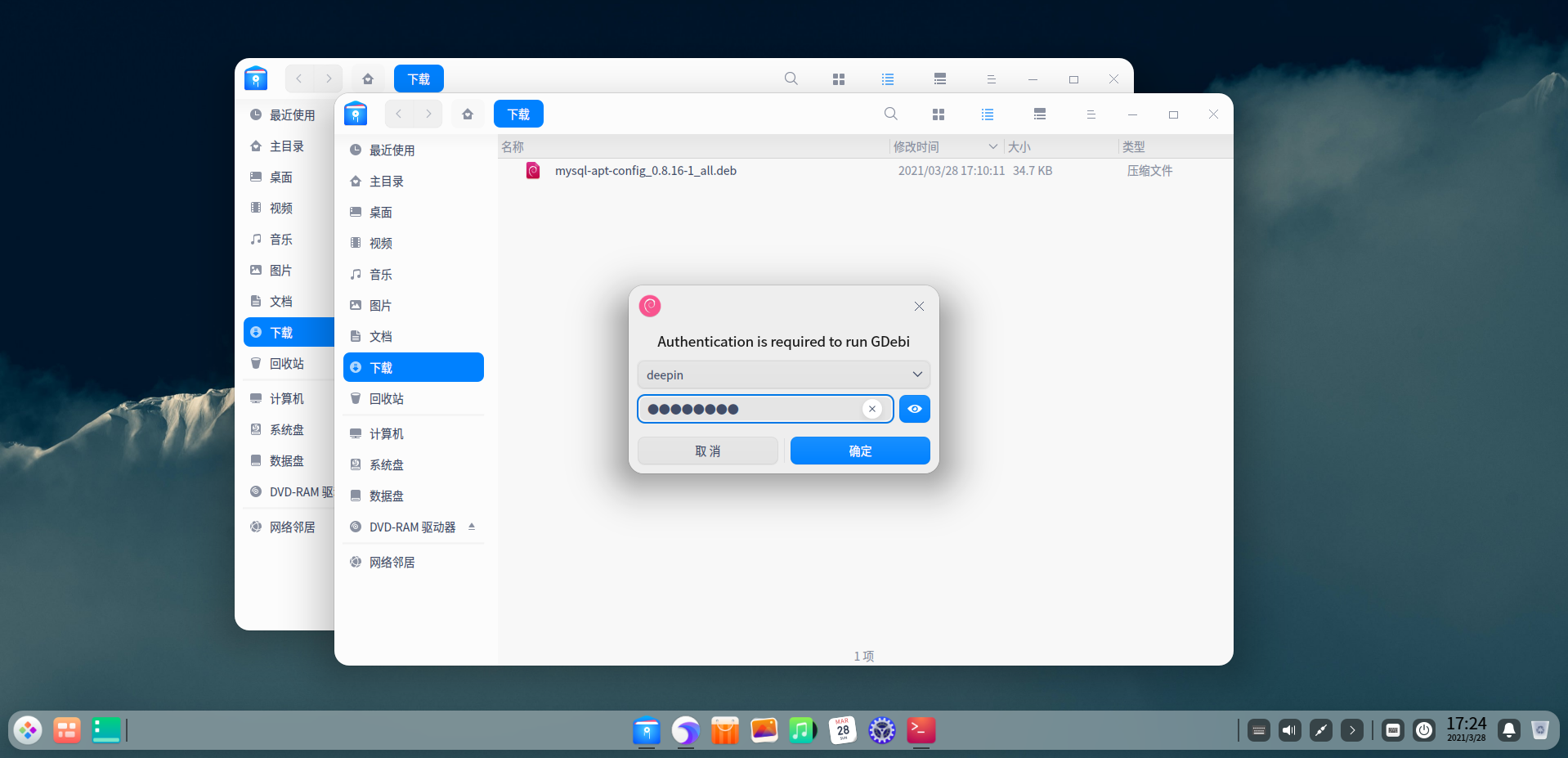The height and width of the screenshot is (758, 1568).
Task: Select 下载 in the front window sidebar
Action: point(414,367)
